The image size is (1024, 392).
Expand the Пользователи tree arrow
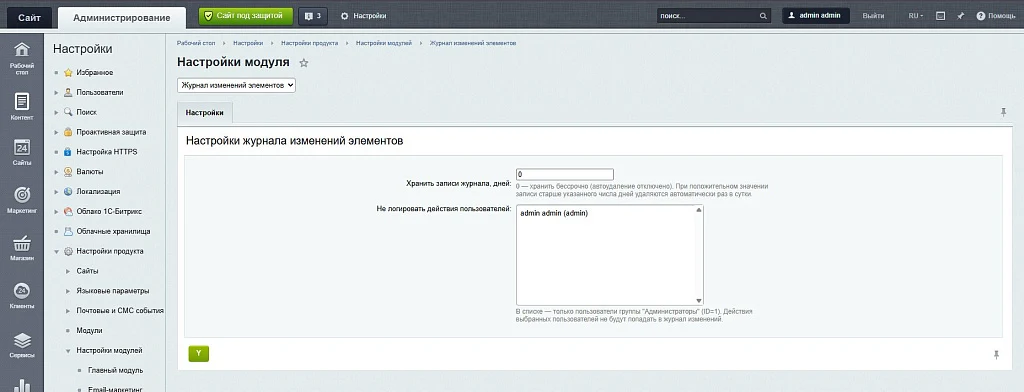(57, 93)
